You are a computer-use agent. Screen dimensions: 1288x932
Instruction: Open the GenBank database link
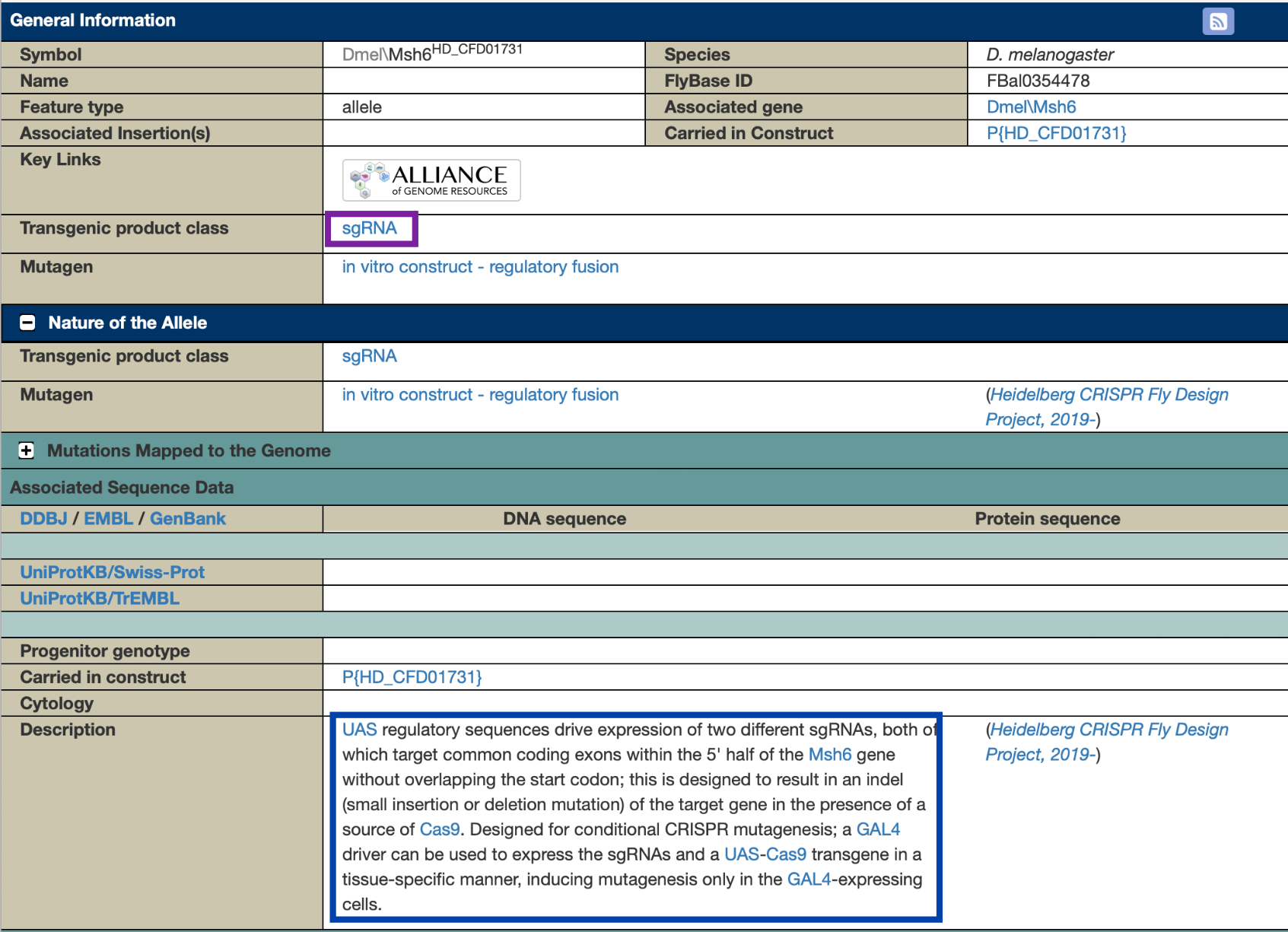pos(188,519)
